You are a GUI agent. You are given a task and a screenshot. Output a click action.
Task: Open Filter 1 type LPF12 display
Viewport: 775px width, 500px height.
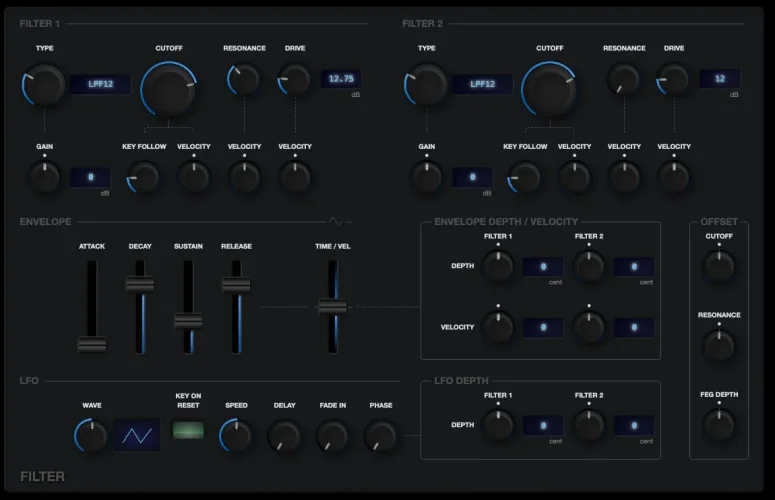pos(100,85)
